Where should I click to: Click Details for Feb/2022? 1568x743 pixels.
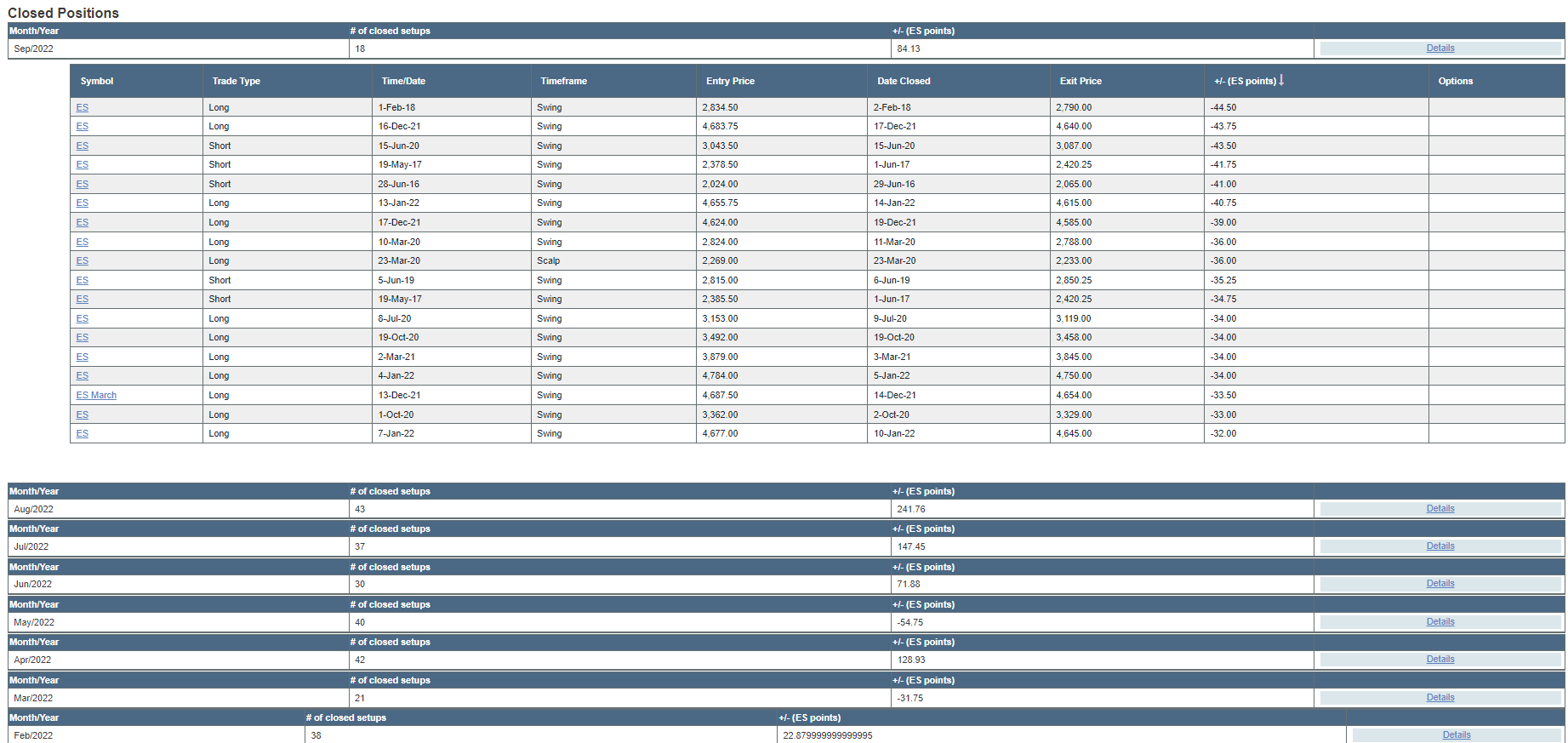(x=1456, y=735)
